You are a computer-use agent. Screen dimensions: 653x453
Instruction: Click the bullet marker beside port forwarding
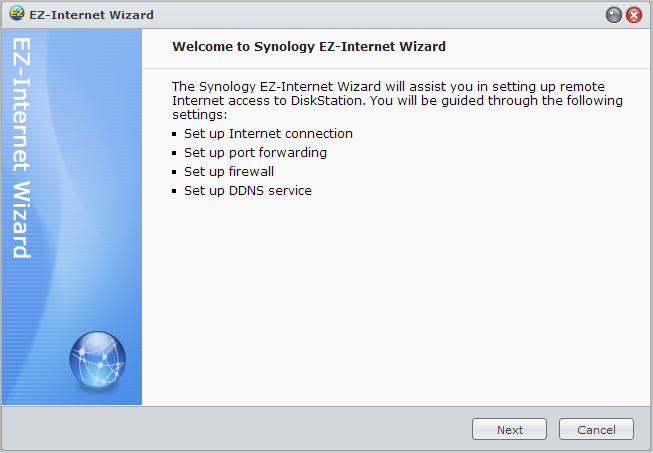click(174, 153)
